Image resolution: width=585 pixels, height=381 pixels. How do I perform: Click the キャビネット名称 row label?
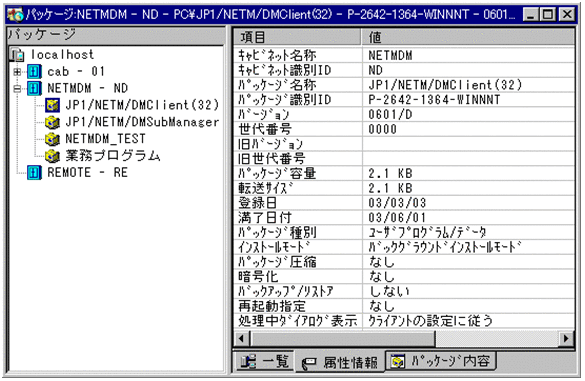click(277, 55)
